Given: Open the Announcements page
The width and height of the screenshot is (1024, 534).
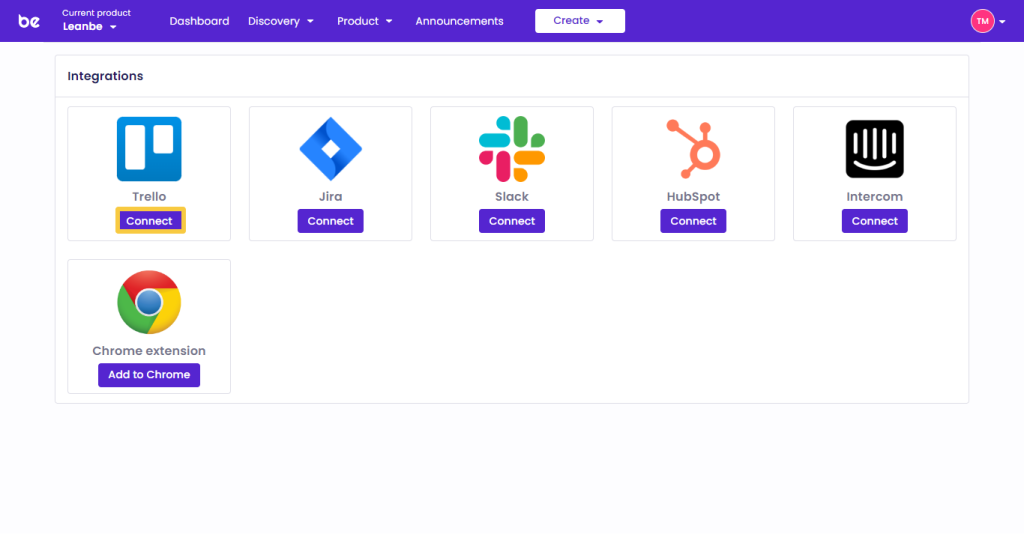Looking at the screenshot, I should click(459, 21).
